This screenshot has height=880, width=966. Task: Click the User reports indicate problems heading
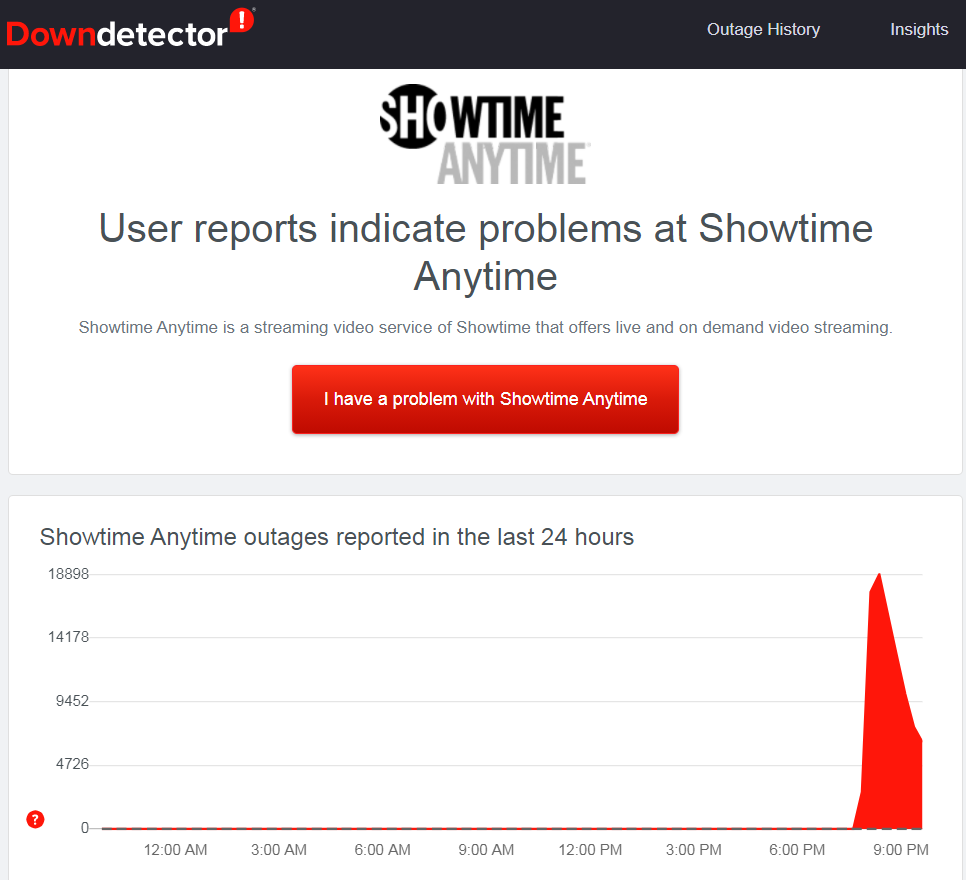[x=485, y=253]
